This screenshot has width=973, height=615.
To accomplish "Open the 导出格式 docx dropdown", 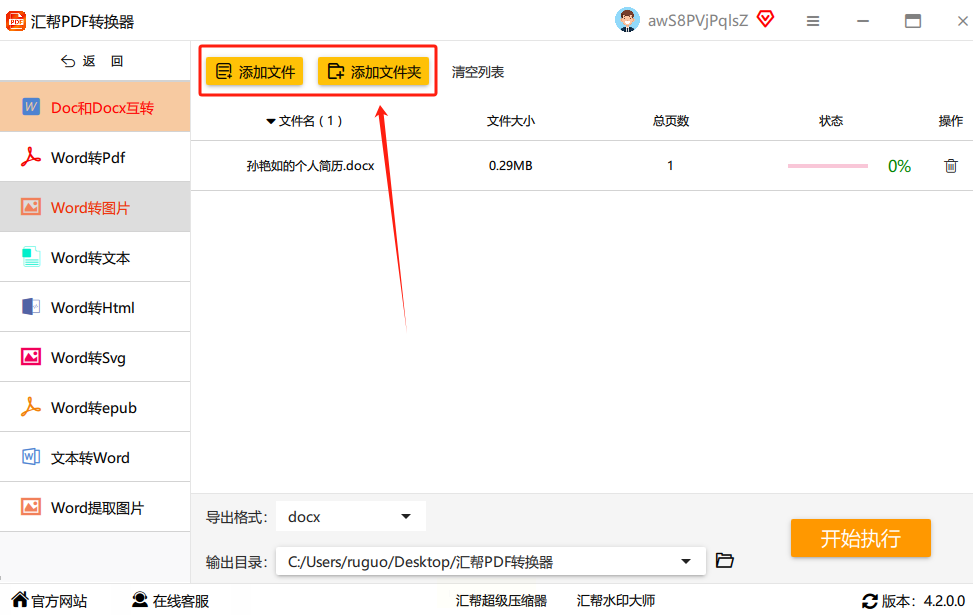I will 351,516.
